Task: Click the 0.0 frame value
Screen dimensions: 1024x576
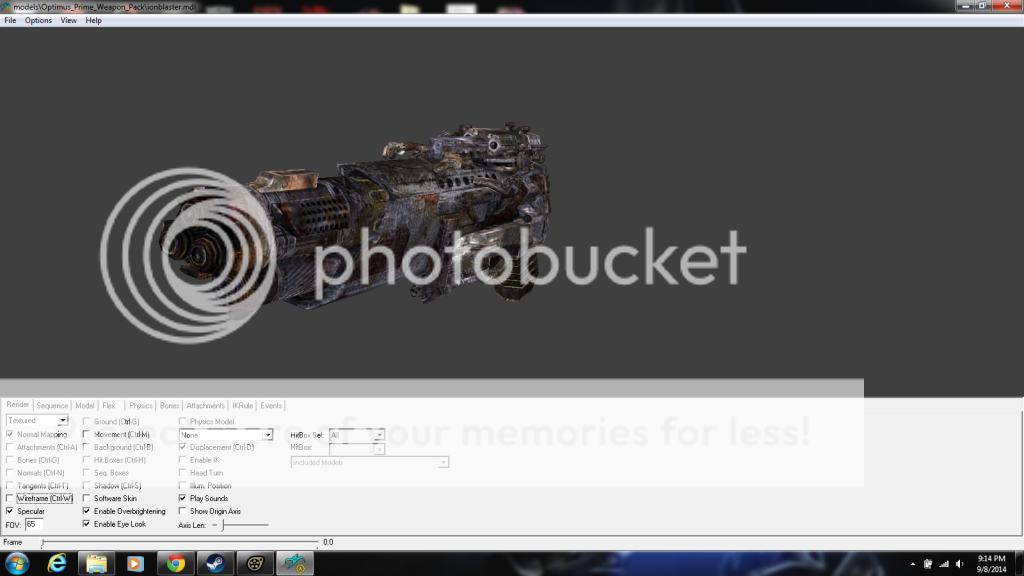Action: pyautogui.click(x=328, y=542)
